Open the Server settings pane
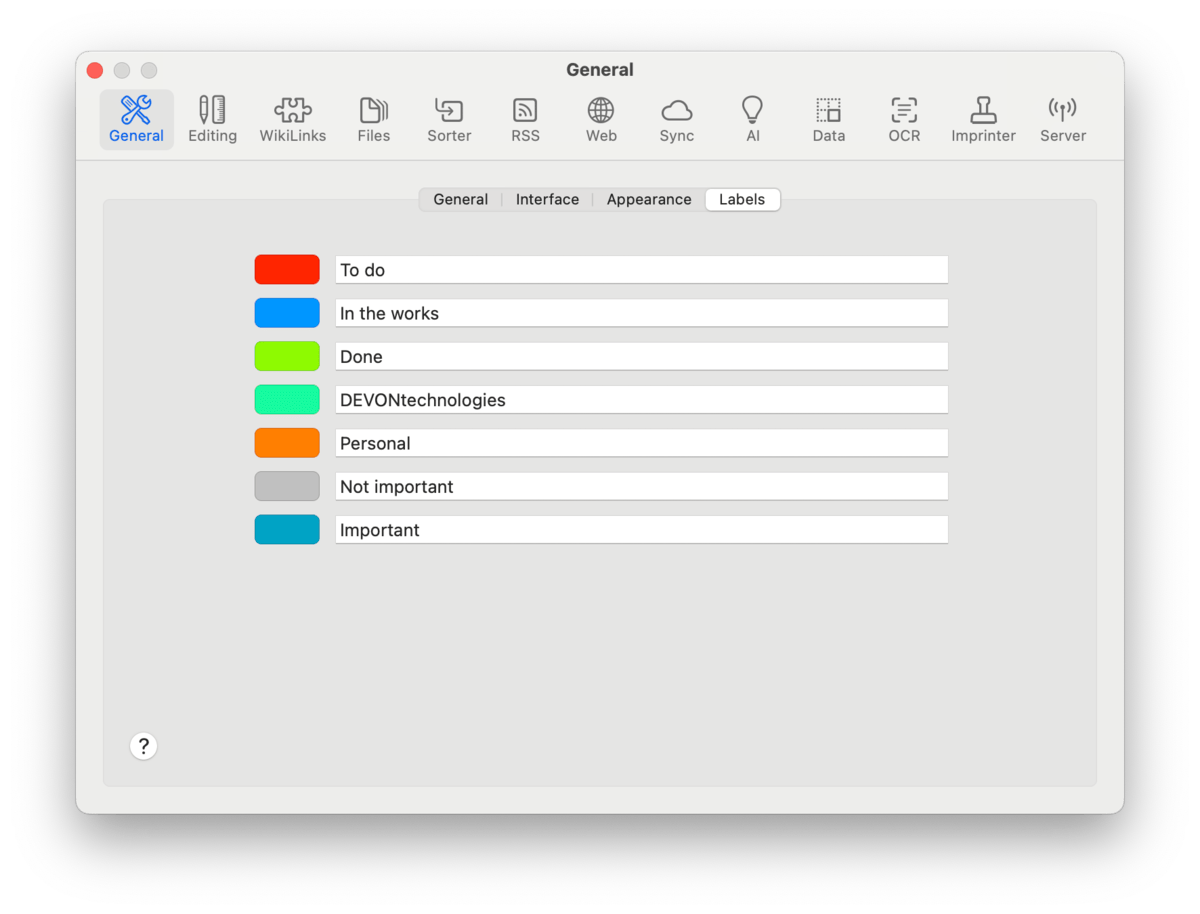1200x914 pixels. point(1062,120)
